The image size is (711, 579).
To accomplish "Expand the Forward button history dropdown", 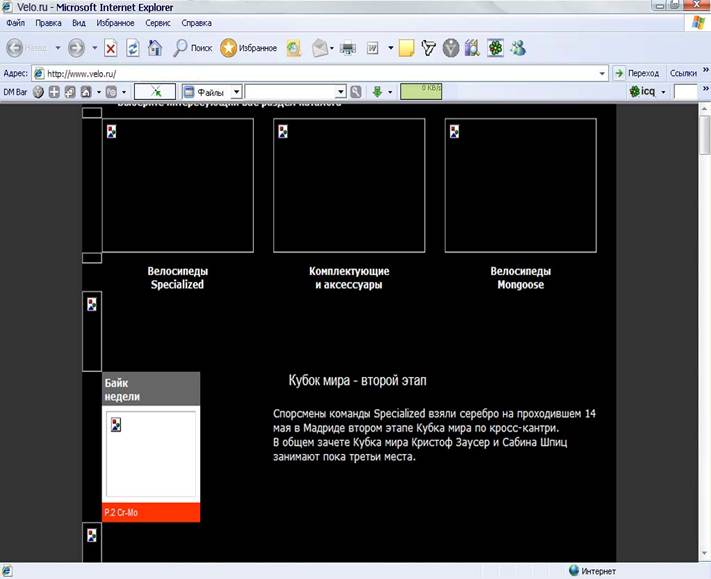I will pyautogui.click(x=95, y=48).
